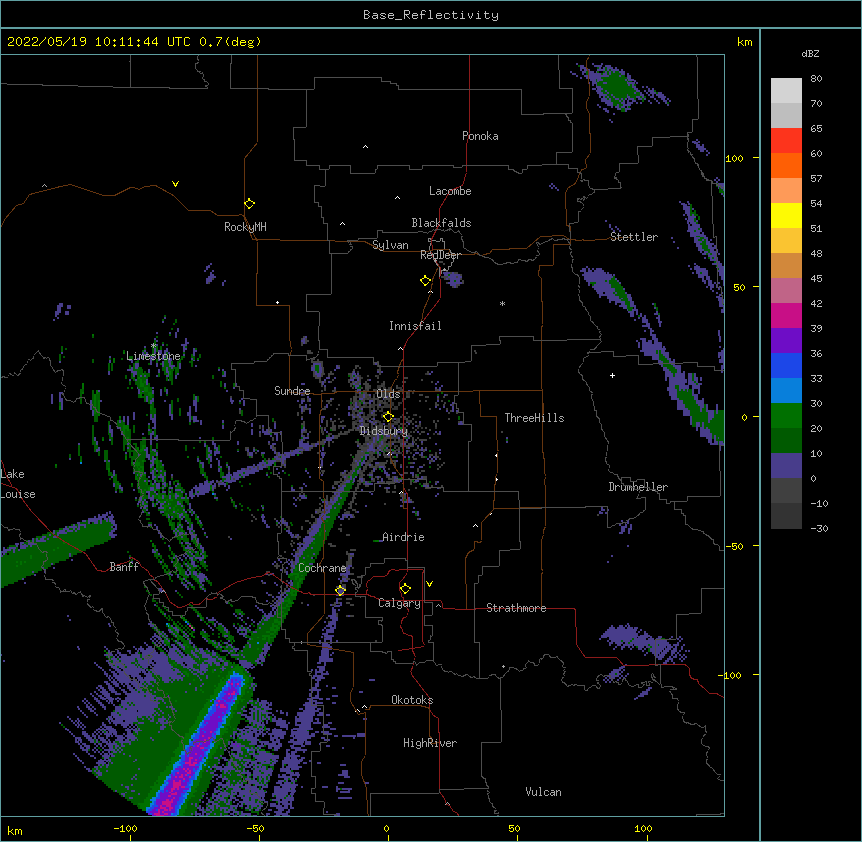
Task: Select the Innisfail label
Action: click(x=415, y=326)
